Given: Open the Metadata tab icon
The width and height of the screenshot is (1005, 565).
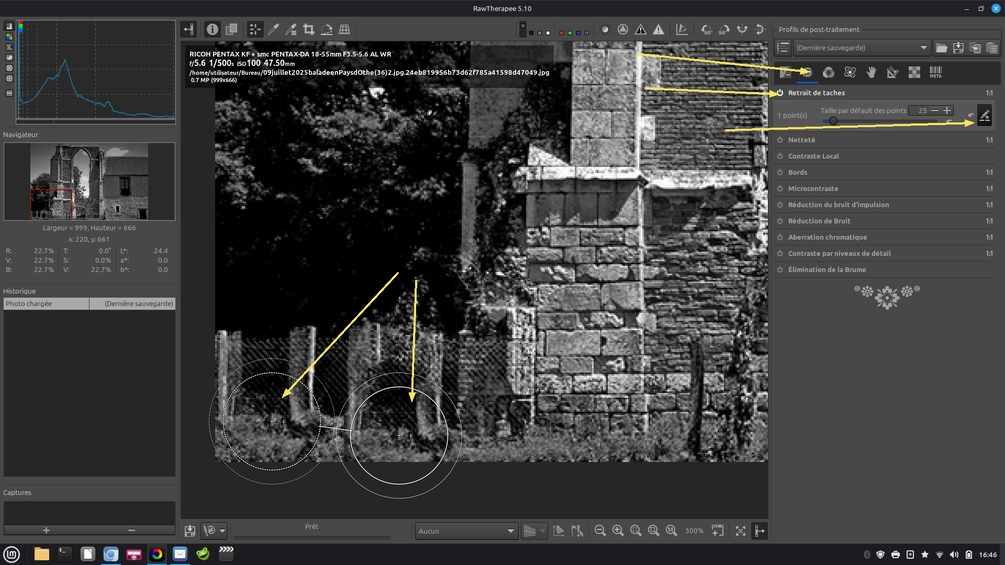Looking at the screenshot, I should (936, 72).
